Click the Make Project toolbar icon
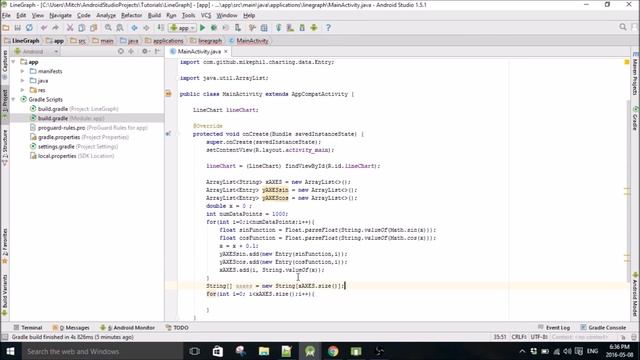The width and height of the screenshot is (640, 360). coord(160,28)
